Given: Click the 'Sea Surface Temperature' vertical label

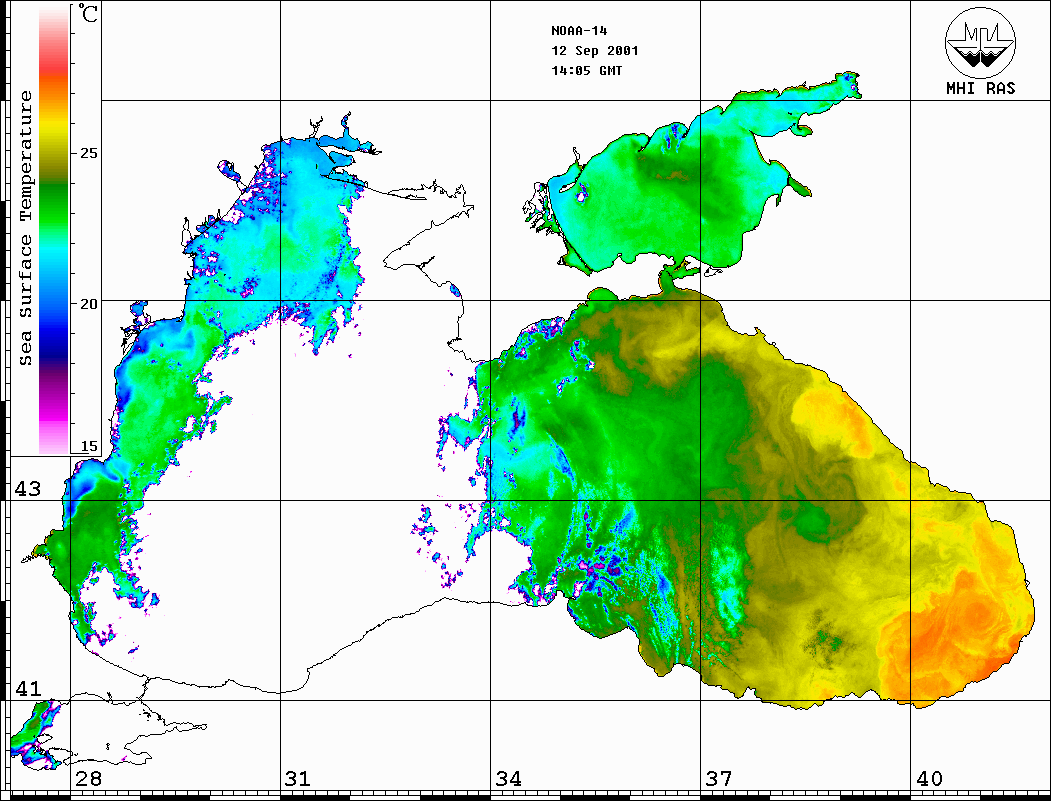Looking at the screenshot, I should 25,229.
